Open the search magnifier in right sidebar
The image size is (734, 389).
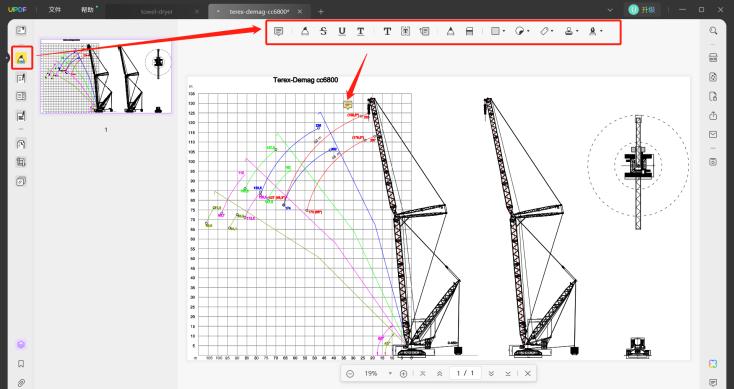[713, 31]
